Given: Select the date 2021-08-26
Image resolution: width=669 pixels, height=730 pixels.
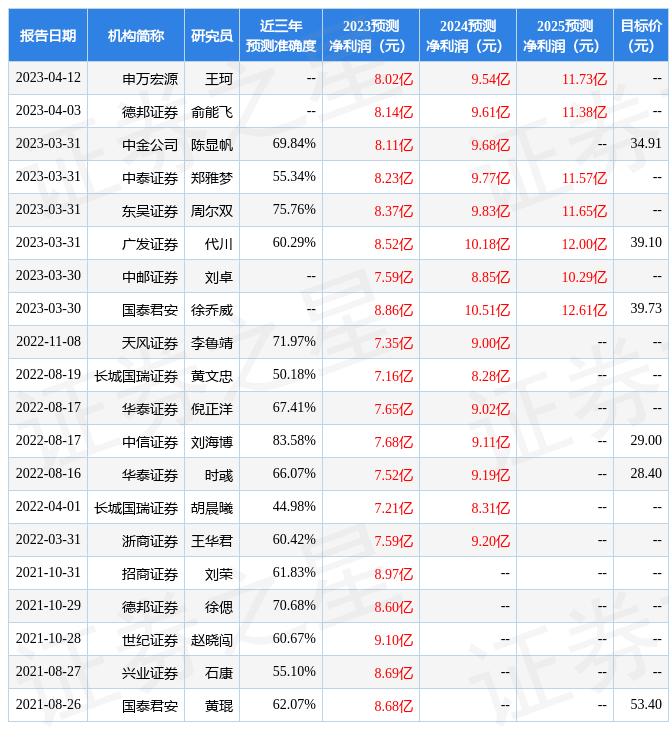Looking at the screenshot, I should 48,706.
